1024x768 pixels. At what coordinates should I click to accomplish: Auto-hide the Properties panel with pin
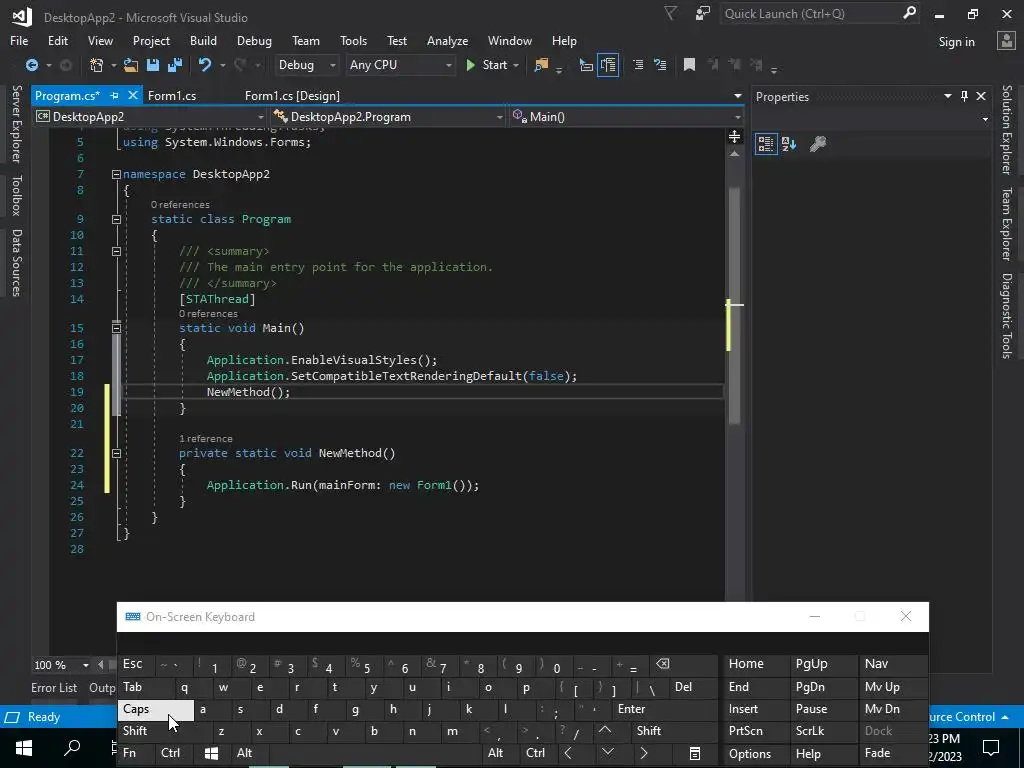(965, 96)
